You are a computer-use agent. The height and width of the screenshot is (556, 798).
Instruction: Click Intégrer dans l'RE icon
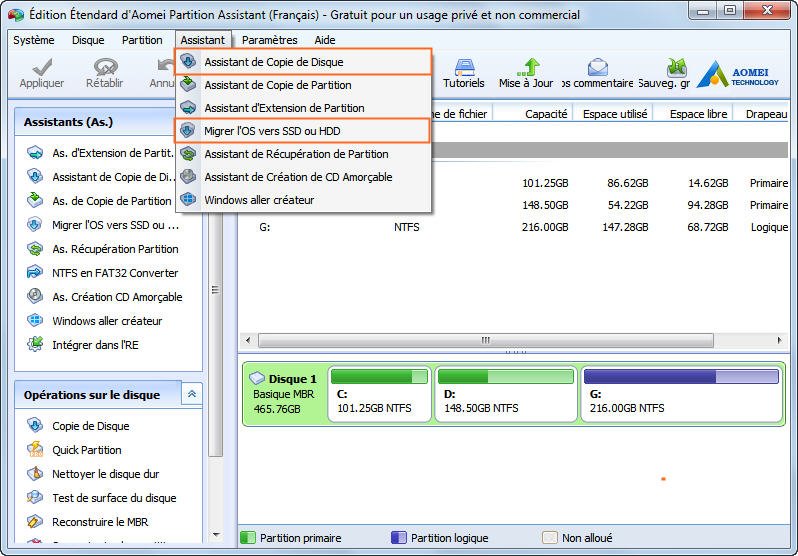tap(35, 344)
